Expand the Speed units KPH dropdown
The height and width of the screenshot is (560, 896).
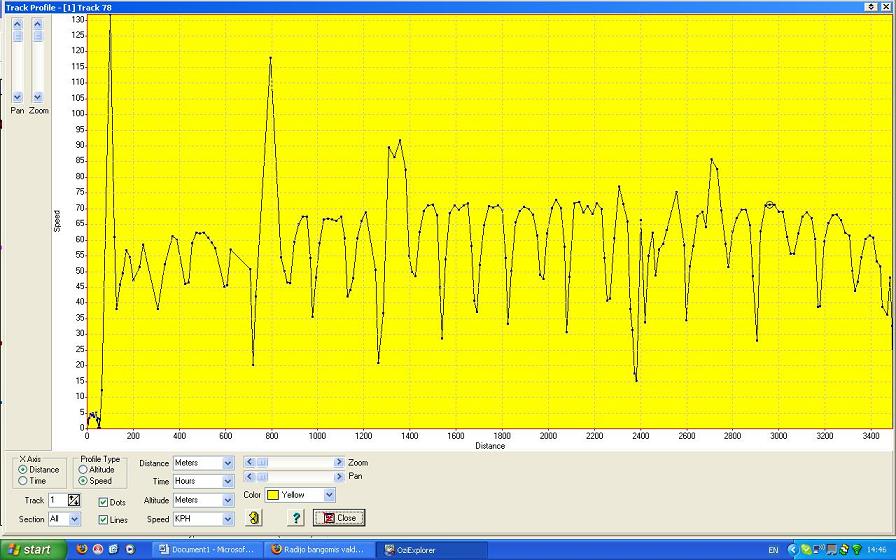[227, 519]
